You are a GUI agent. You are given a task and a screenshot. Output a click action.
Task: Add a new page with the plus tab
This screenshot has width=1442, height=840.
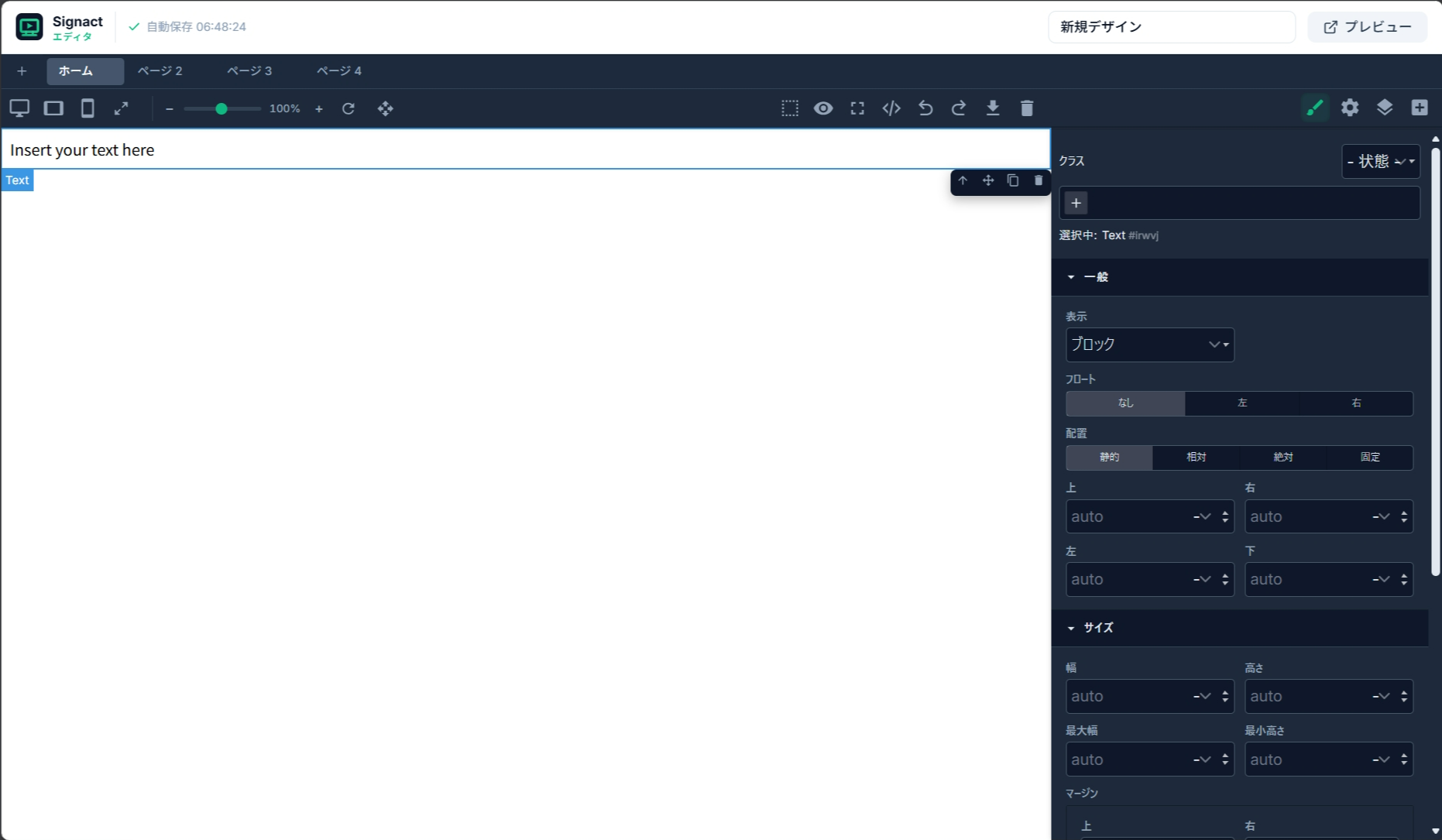(x=22, y=71)
